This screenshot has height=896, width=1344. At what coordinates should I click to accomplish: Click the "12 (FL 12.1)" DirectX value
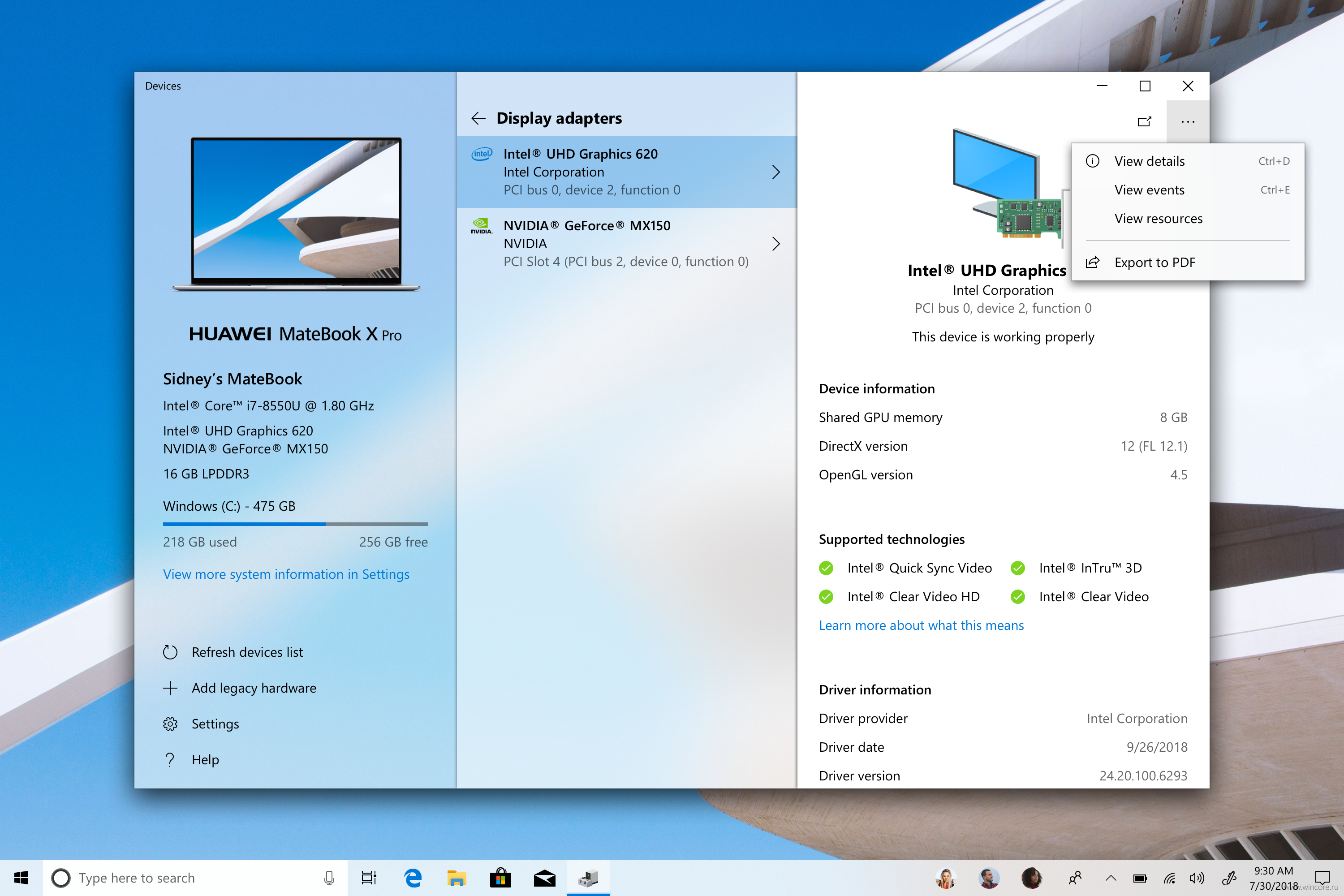coord(1154,446)
